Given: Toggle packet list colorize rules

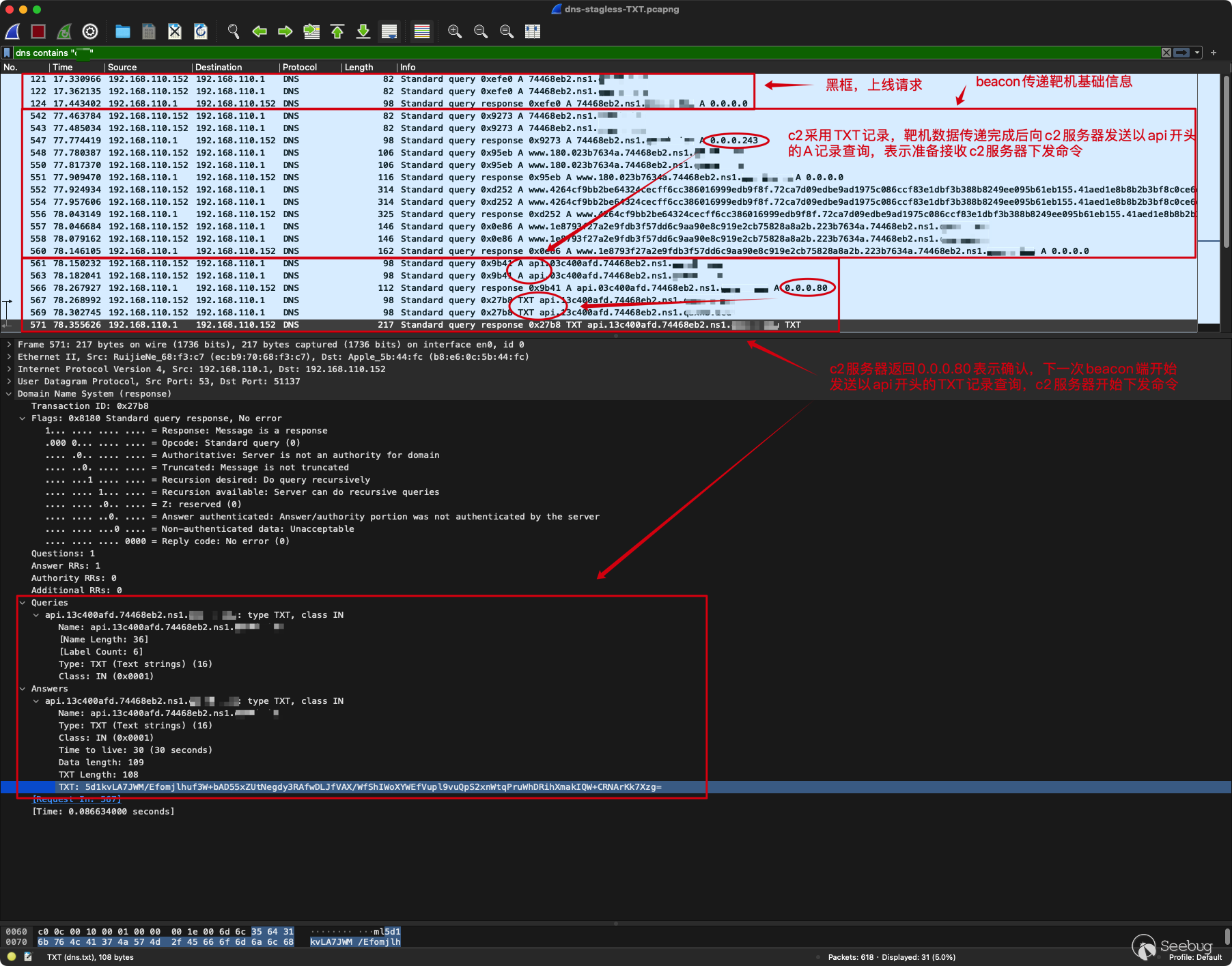Looking at the screenshot, I should (x=422, y=31).
